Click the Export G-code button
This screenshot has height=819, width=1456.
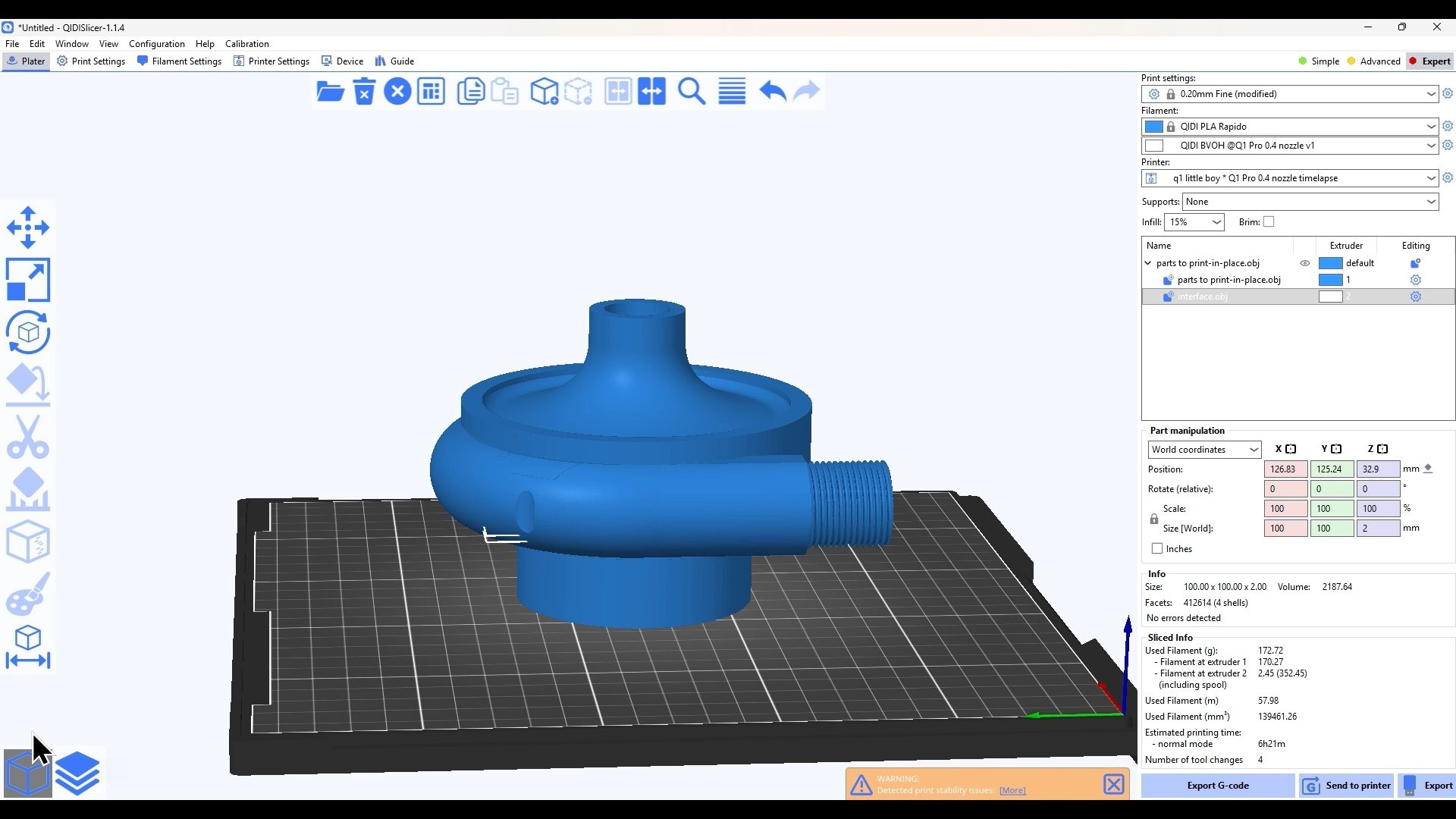(x=1217, y=786)
